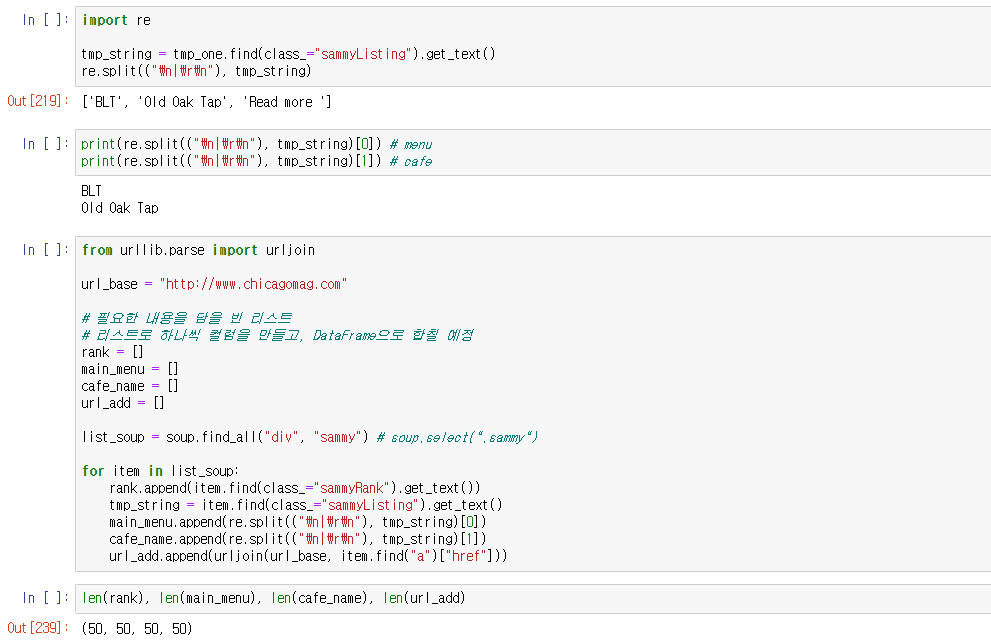Image resolution: width=991 pixels, height=642 pixels.
Task: Click the '# menu' comment
Action: 411,145
